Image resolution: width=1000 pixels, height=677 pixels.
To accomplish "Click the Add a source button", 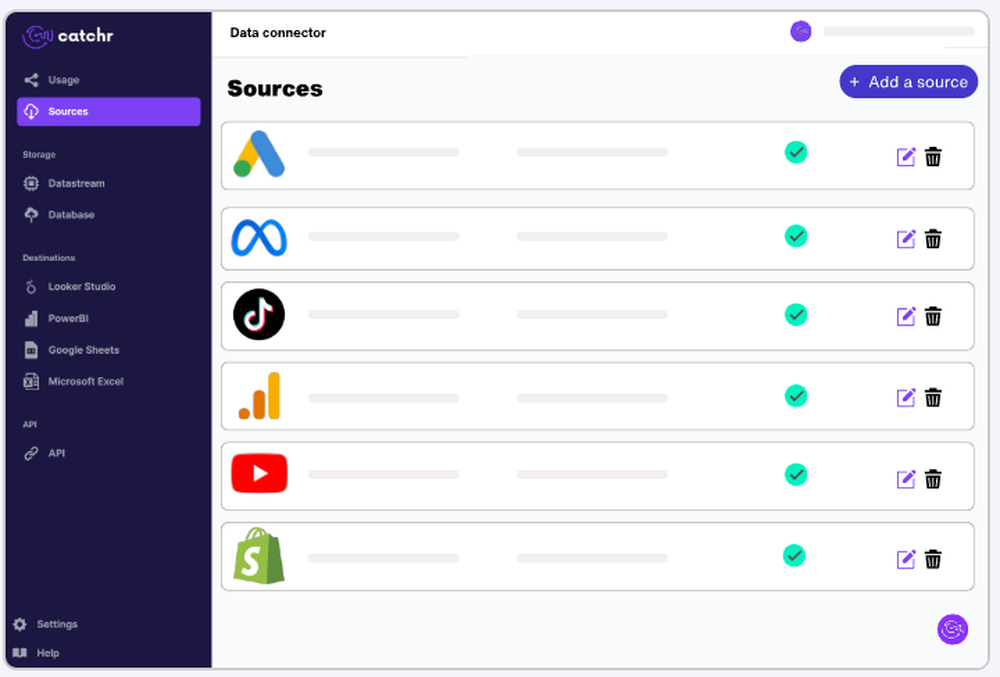I will 908,82.
